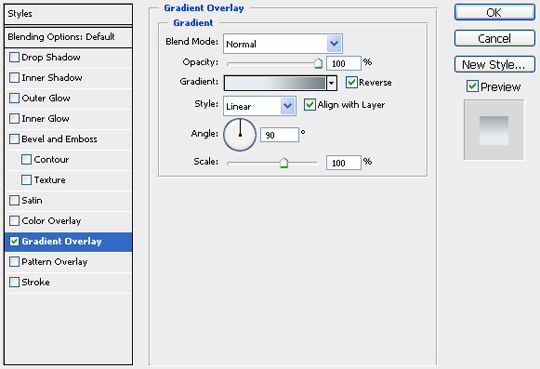Image resolution: width=540 pixels, height=369 pixels.
Task: Tick the Contour sub-option checkbox
Action: [26, 160]
